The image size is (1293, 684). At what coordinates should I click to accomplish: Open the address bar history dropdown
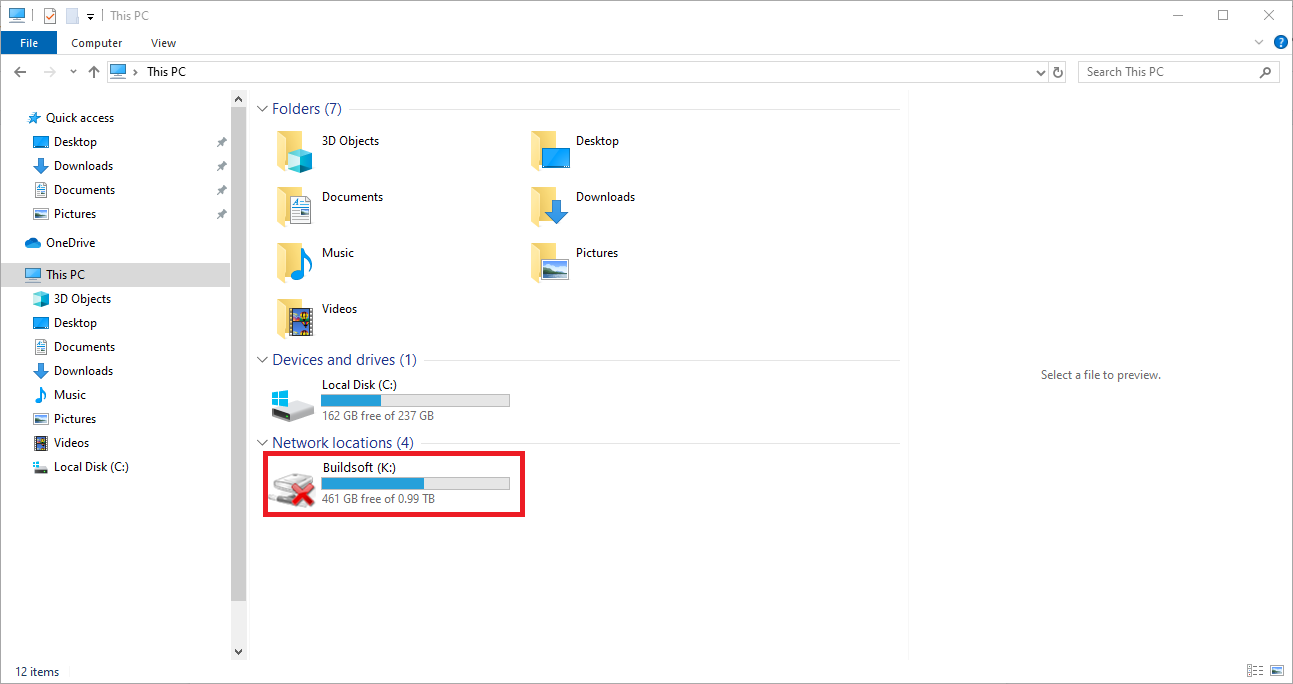click(x=1041, y=72)
